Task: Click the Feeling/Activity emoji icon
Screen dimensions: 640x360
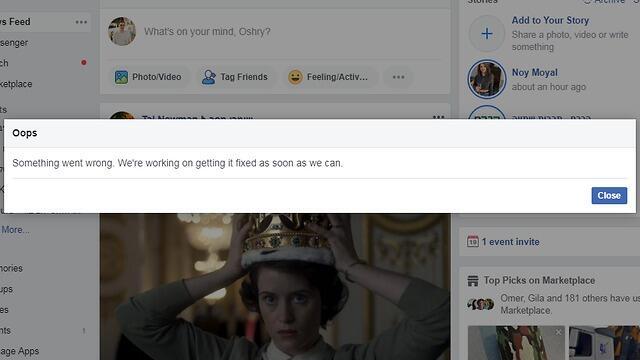Action: [x=295, y=77]
